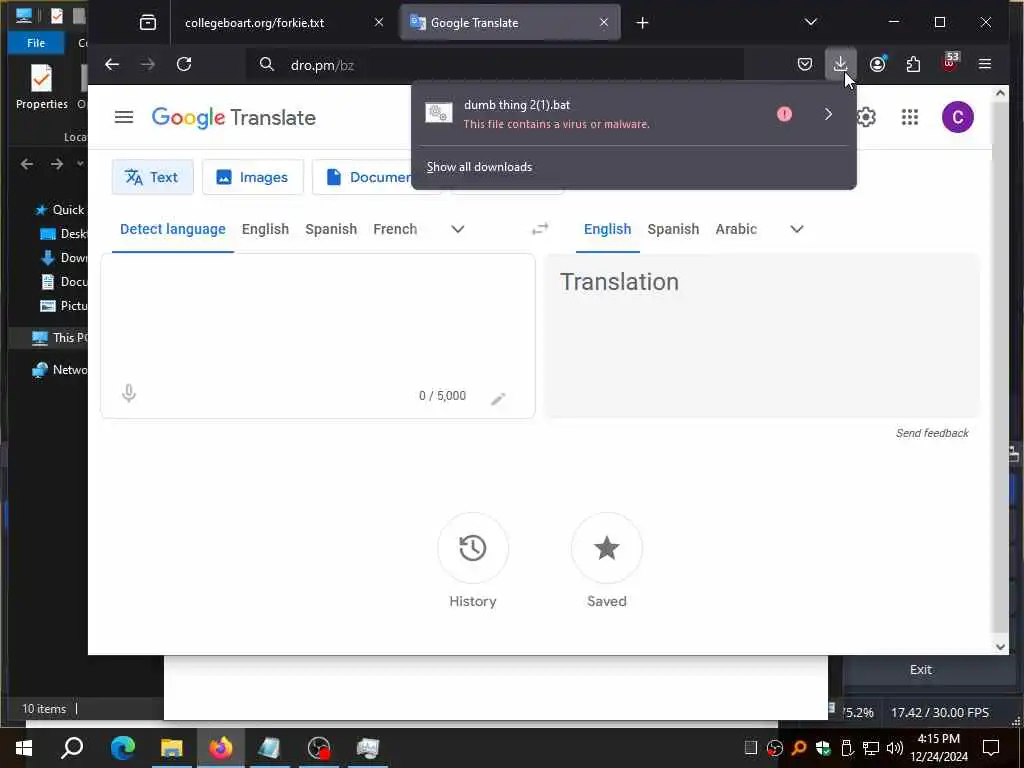1024x768 pixels.
Task: Select English as target language
Action: click(607, 229)
